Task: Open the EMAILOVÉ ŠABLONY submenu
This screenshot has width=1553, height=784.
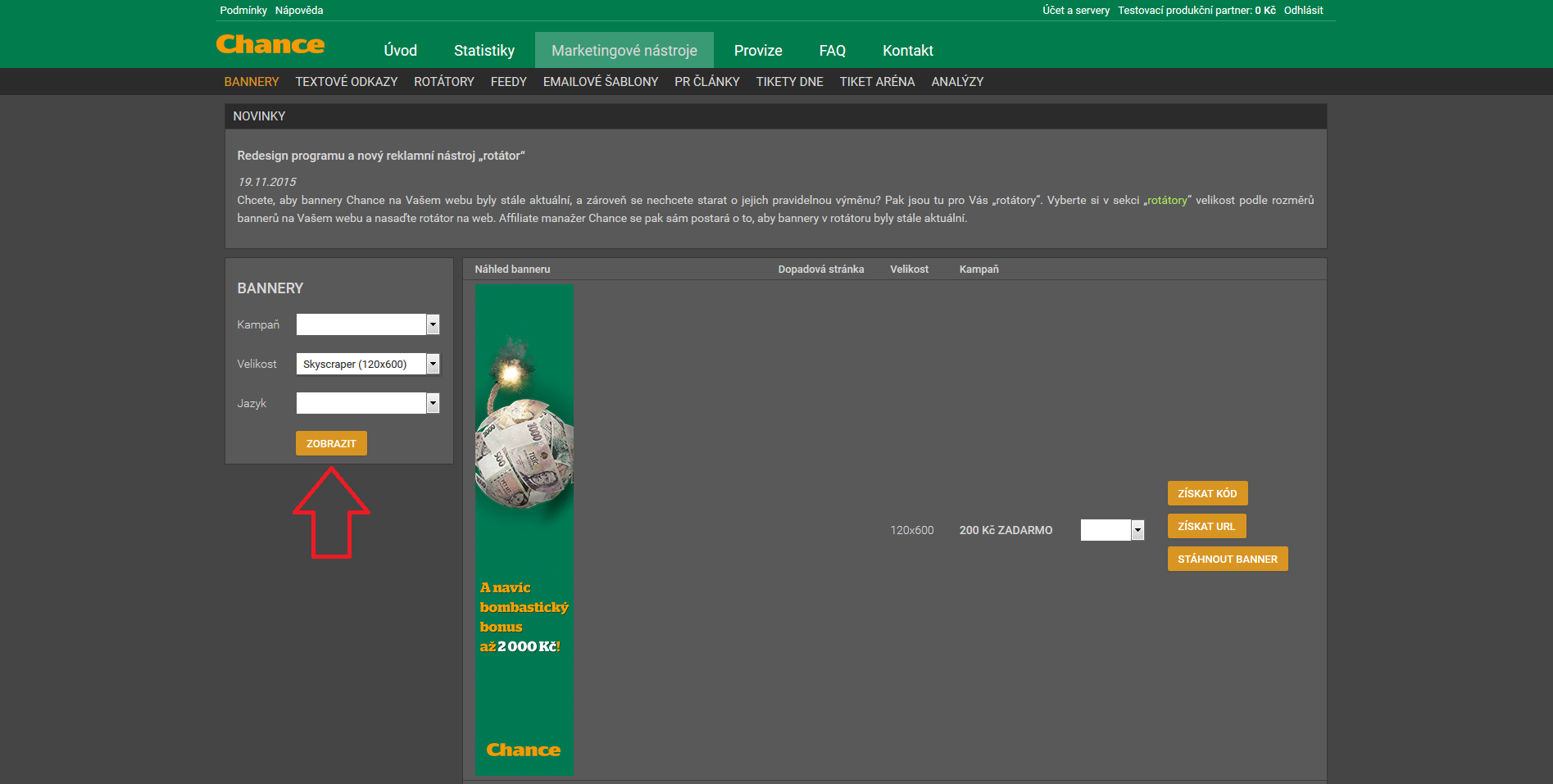Action: [x=601, y=82]
